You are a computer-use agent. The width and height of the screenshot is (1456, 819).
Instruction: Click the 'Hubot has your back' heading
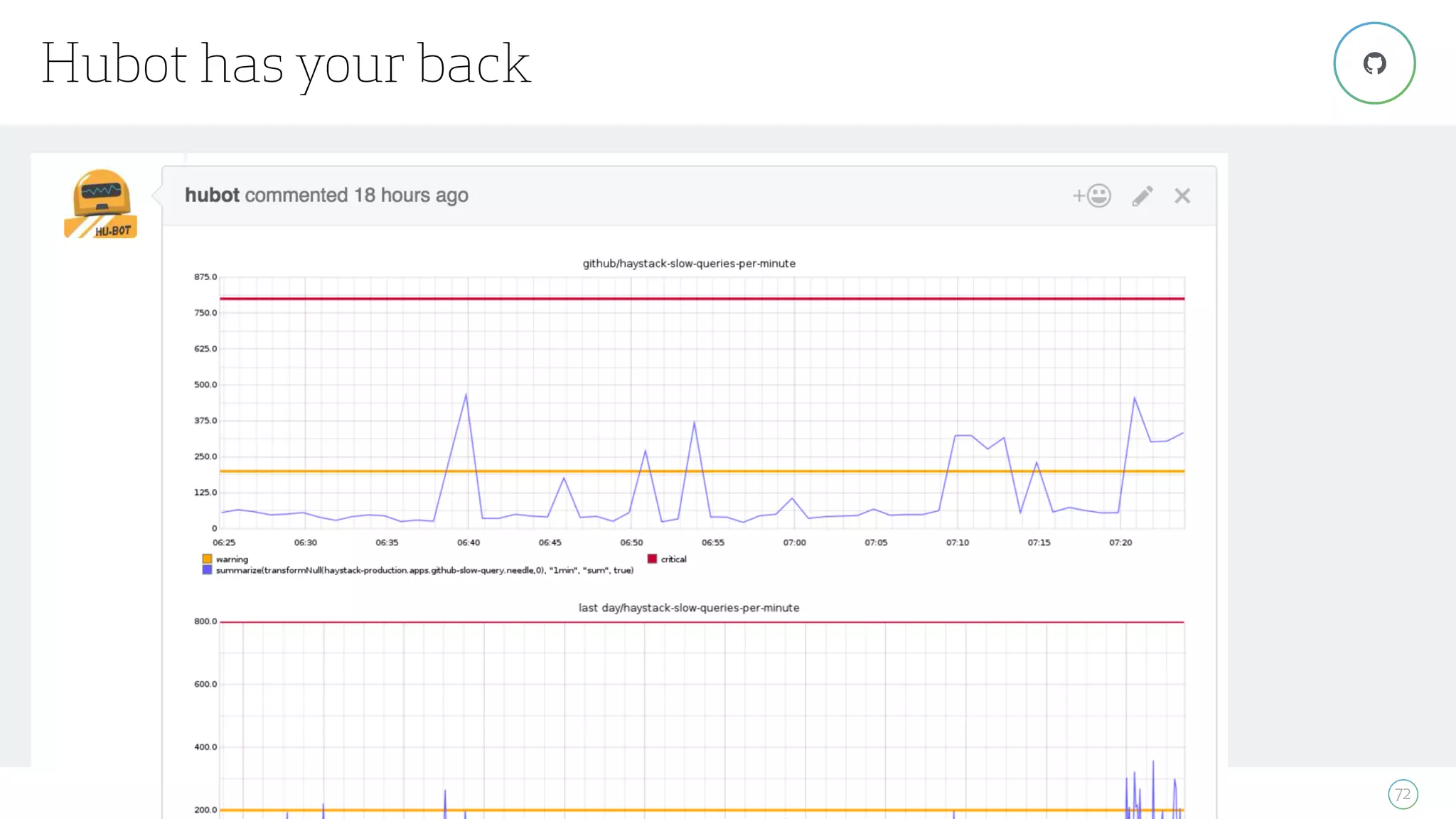coord(285,64)
